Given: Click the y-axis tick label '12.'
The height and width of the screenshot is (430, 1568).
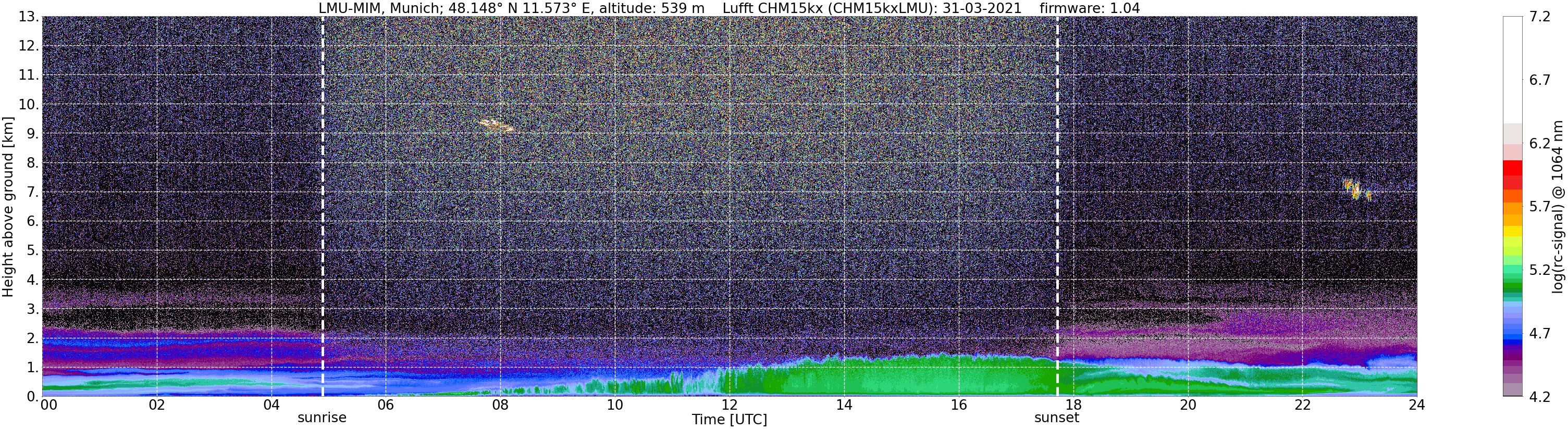Looking at the screenshot, I should pyautogui.click(x=29, y=46).
